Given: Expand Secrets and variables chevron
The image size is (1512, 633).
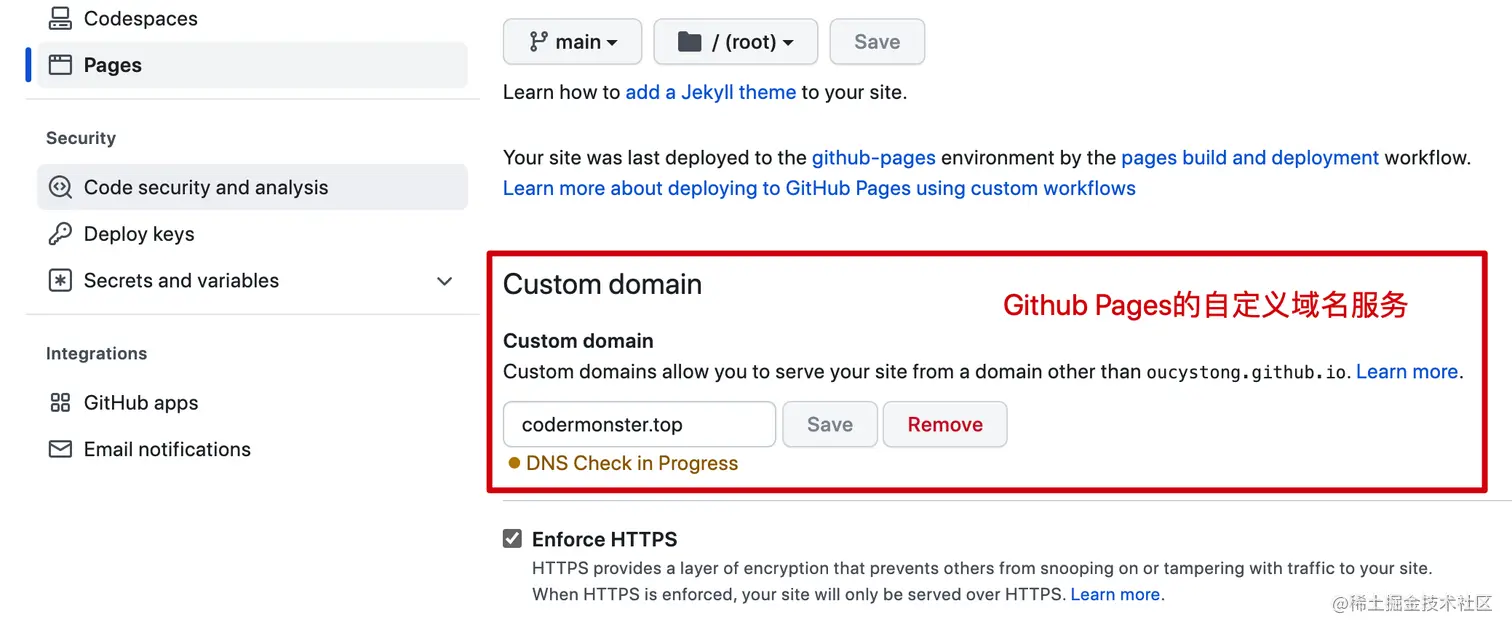Looking at the screenshot, I should point(445,281).
